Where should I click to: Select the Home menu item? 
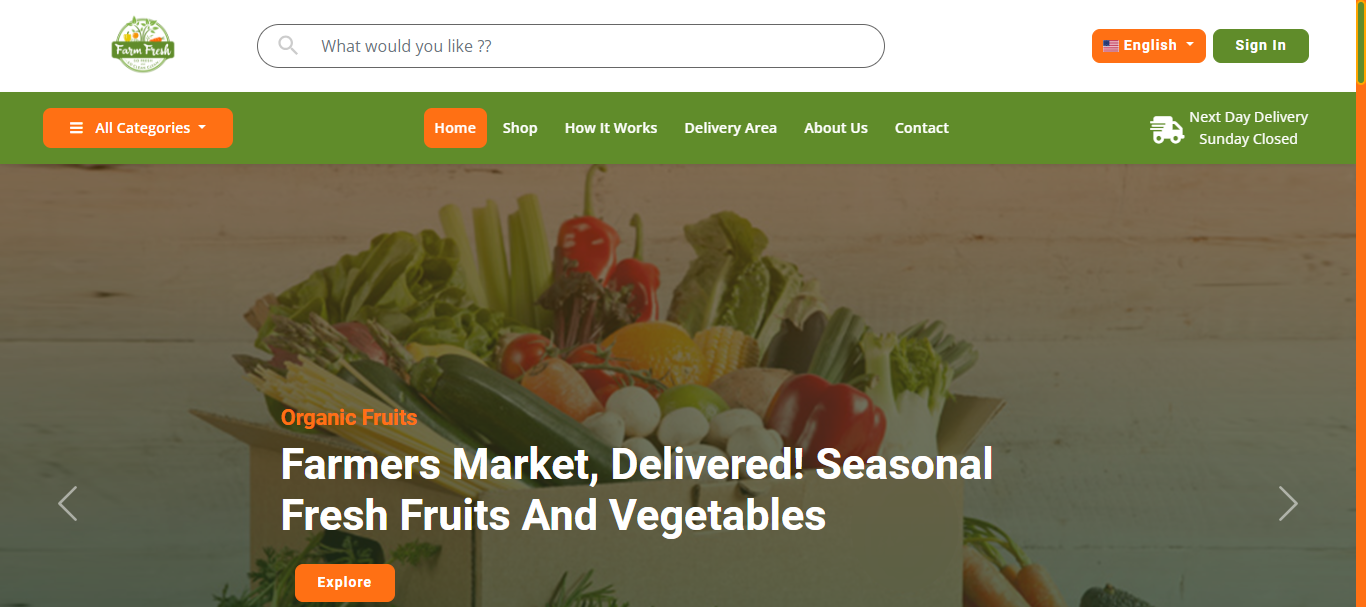pyautogui.click(x=455, y=128)
